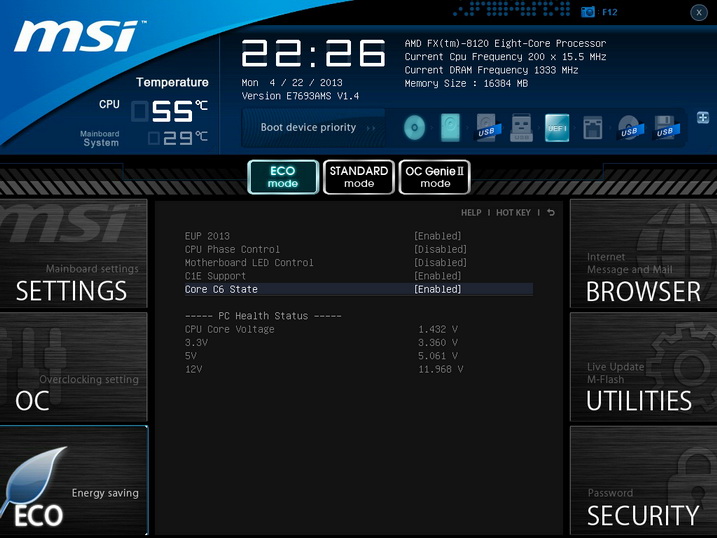717x538 pixels.
Task: Select the C1E Support label
Action: [x=215, y=276]
